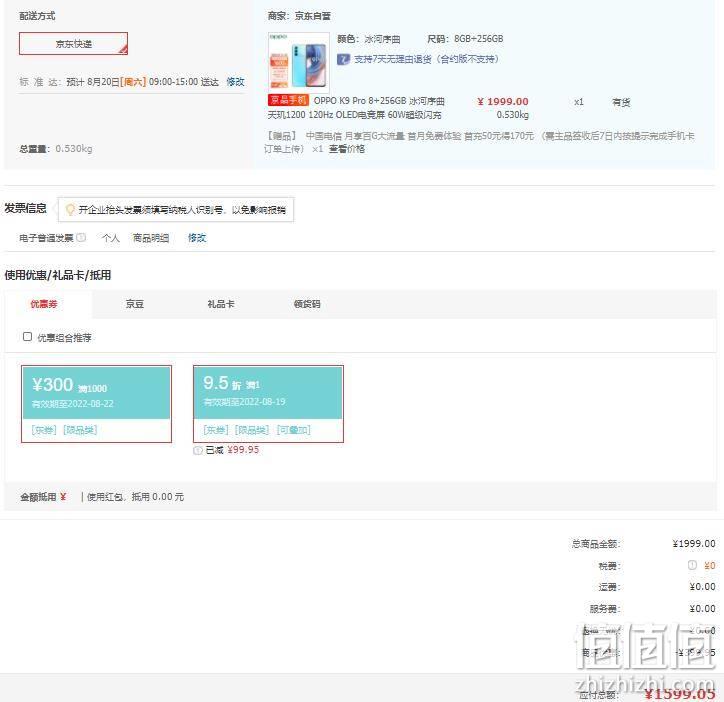Image resolution: width=724 pixels, height=702 pixels.
Task: Switch to the 礼品卡 tab
Action: click(x=221, y=304)
